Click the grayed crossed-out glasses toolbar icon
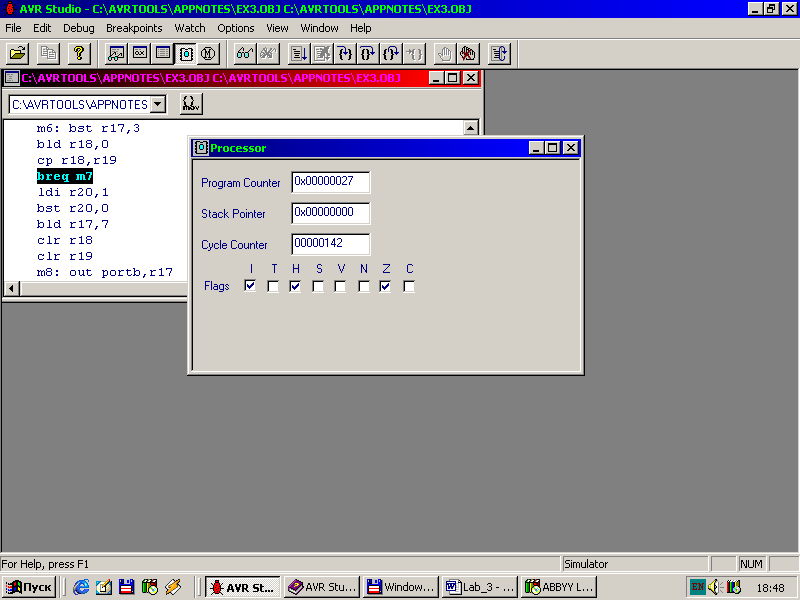800x600 pixels. [x=268, y=54]
